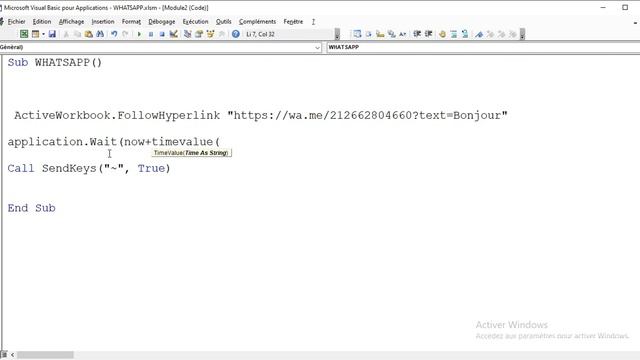
Task: Undo the last edit
Action: point(114,34)
